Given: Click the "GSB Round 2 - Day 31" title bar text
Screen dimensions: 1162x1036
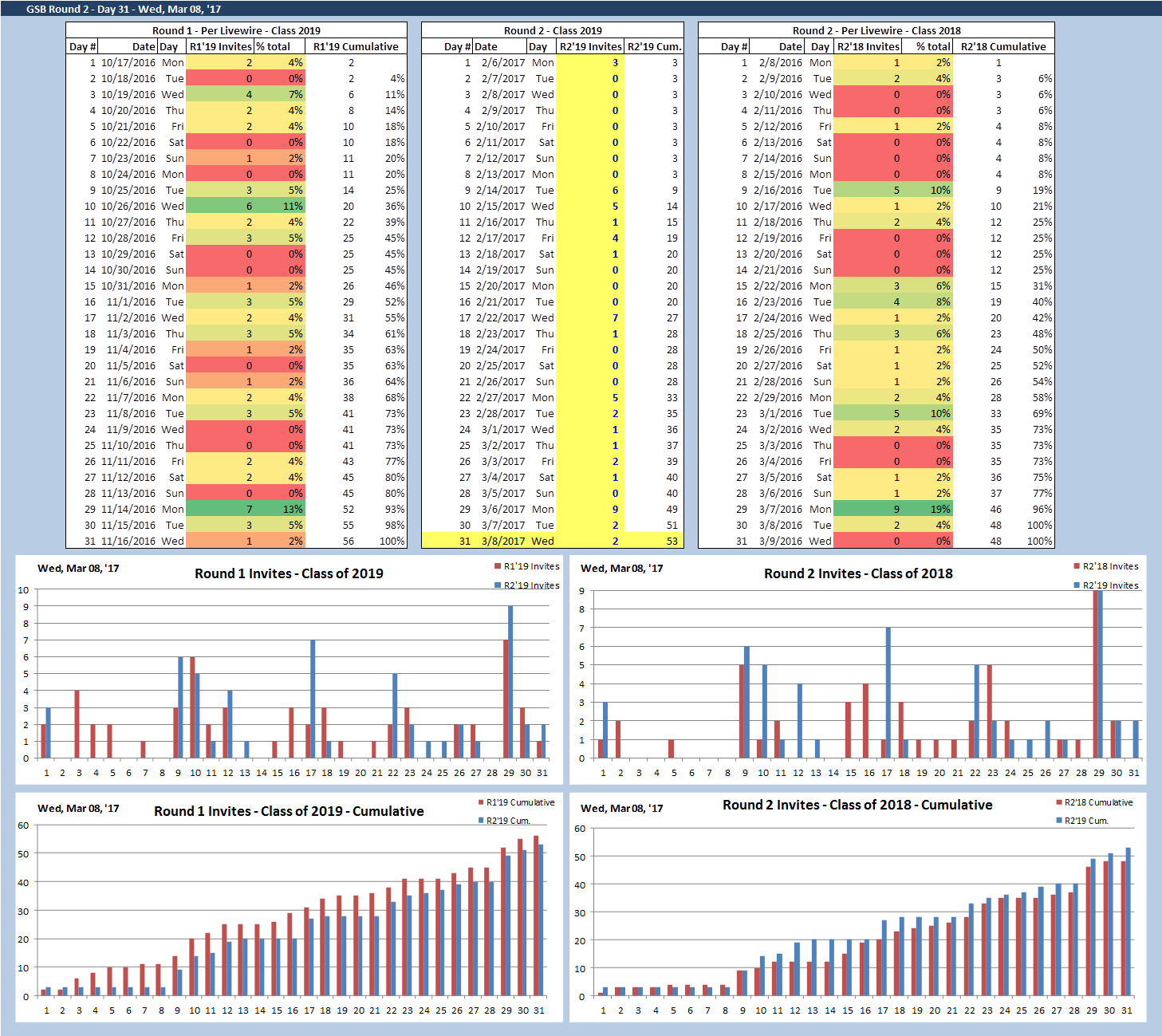Looking at the screenshot, I should pos(124,9).
